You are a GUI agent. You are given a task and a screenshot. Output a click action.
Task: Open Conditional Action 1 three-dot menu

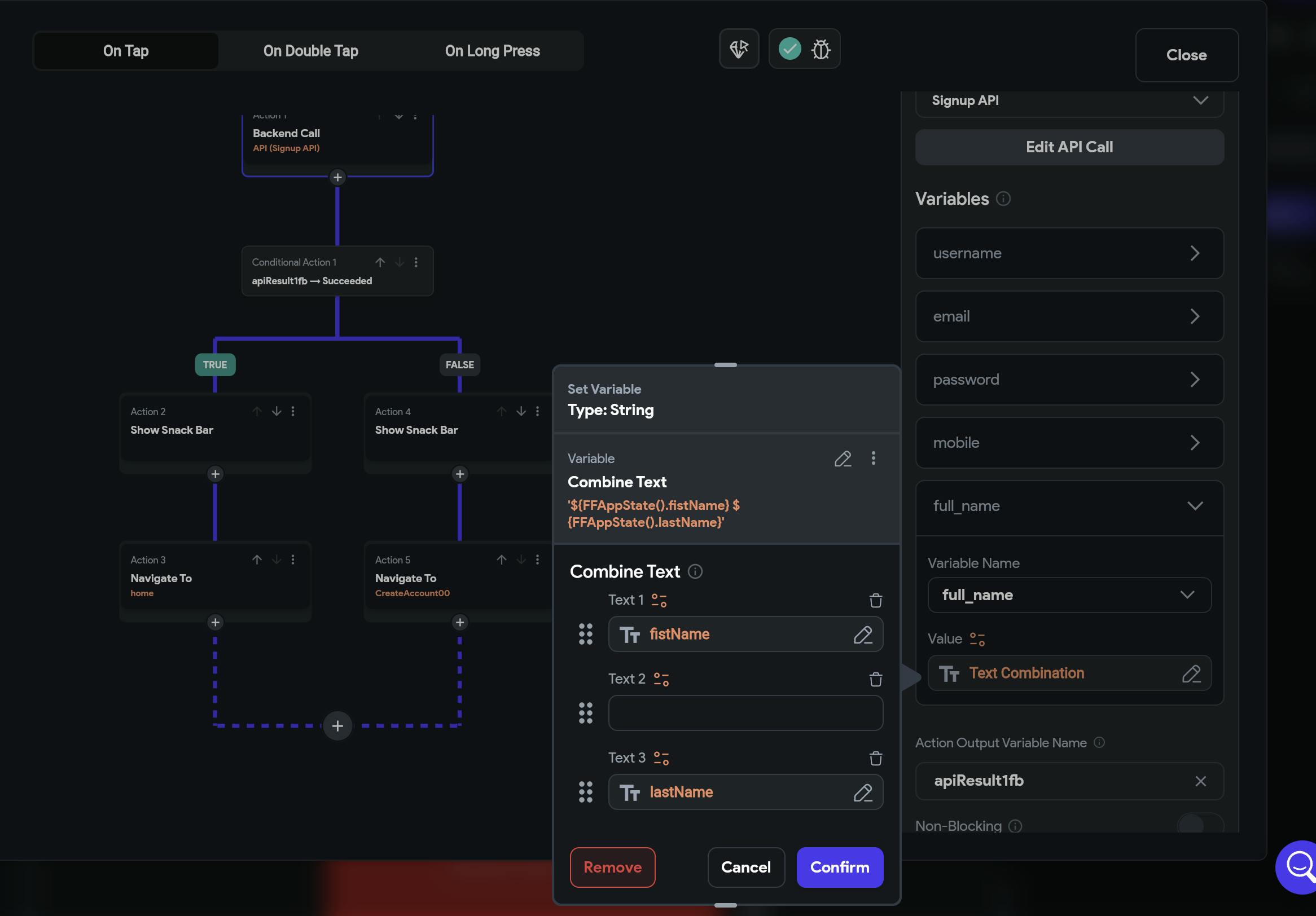(416, 262)
